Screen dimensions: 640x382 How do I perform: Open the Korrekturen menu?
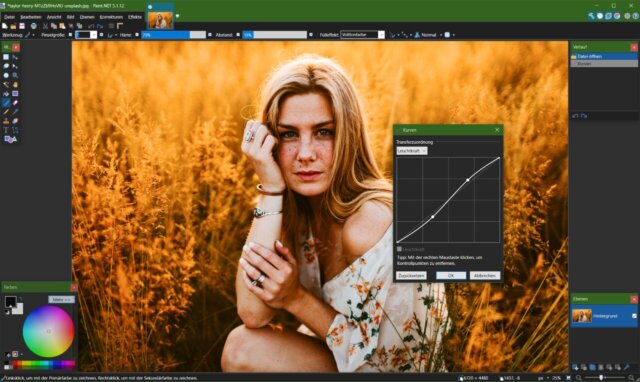pos(111,17)
